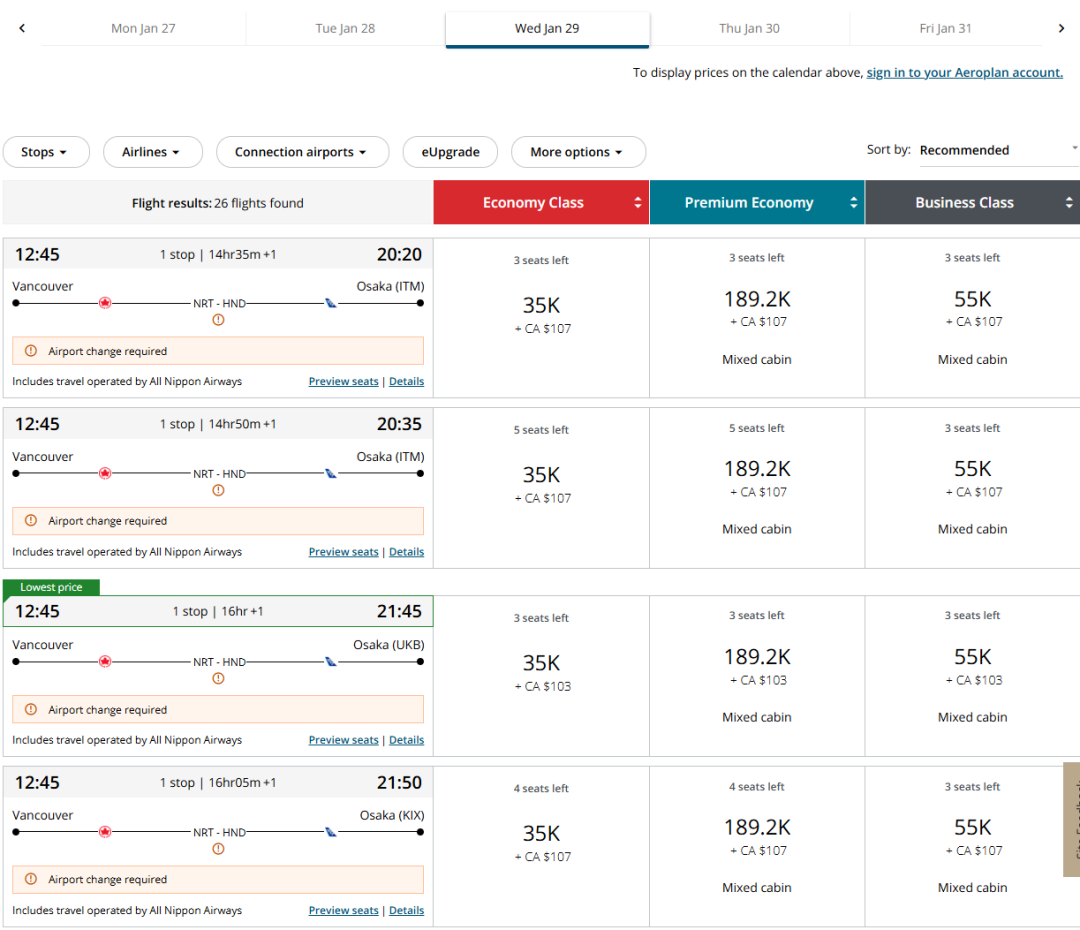
Task: Open the Stops filter dropdown
Action: coord(46,152)
